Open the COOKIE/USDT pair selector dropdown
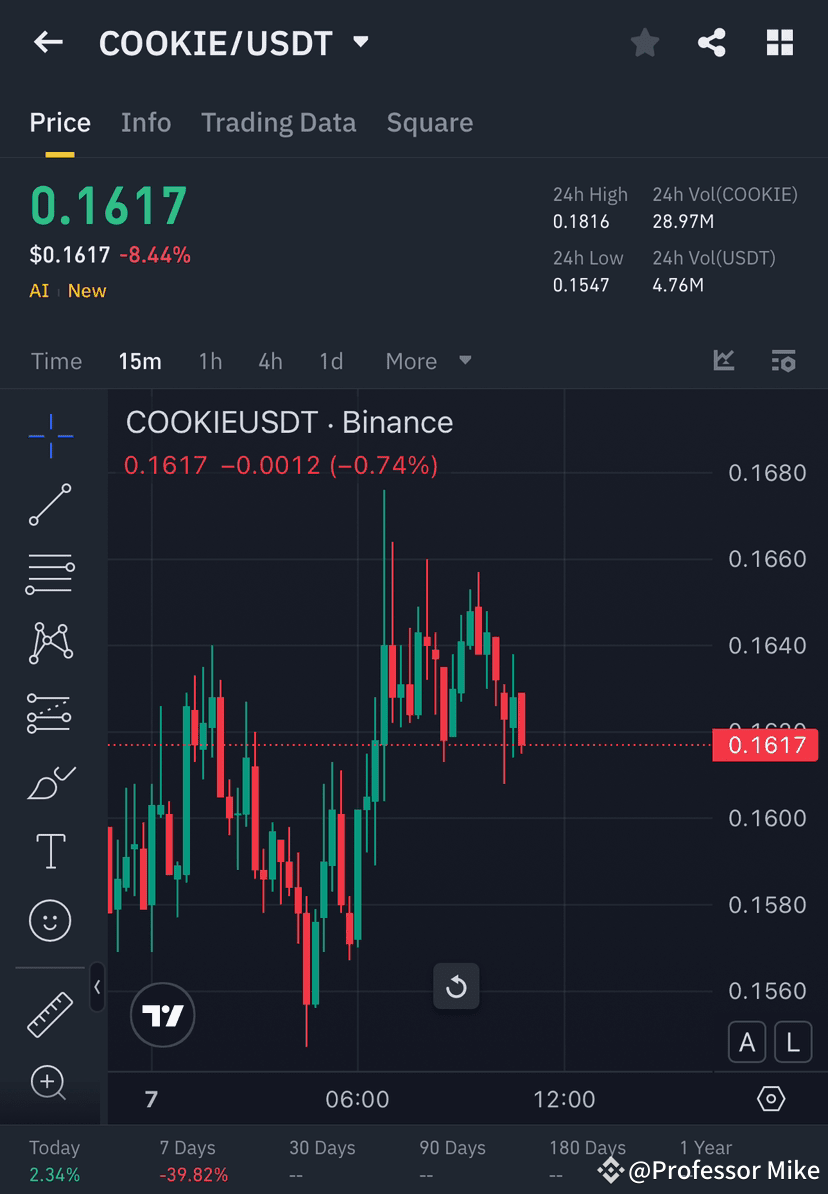The height and width of the screenshot is (1194, 828). pyautogui.click(x=359, y=42)
